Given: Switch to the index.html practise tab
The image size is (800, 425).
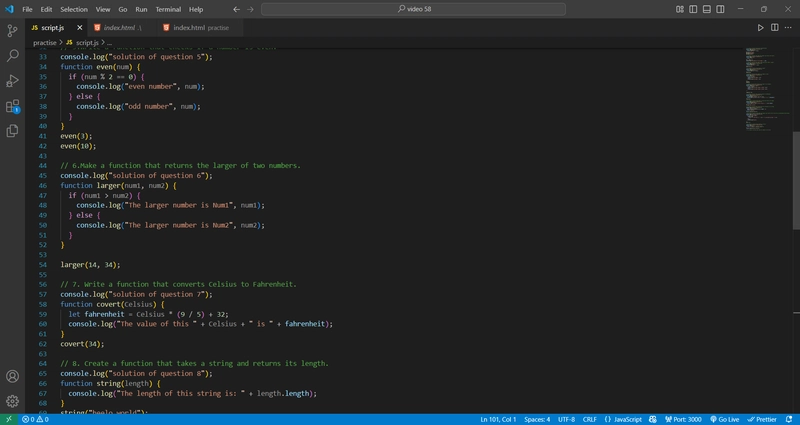Looking at the screenshot, I should pyautogui.click(x=199, y=28).
